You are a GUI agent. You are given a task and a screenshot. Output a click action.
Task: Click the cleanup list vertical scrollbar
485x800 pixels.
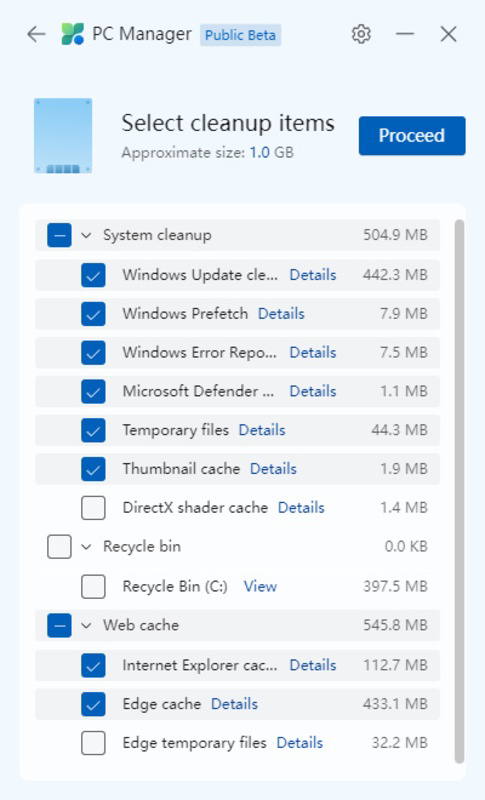(460, 491)
